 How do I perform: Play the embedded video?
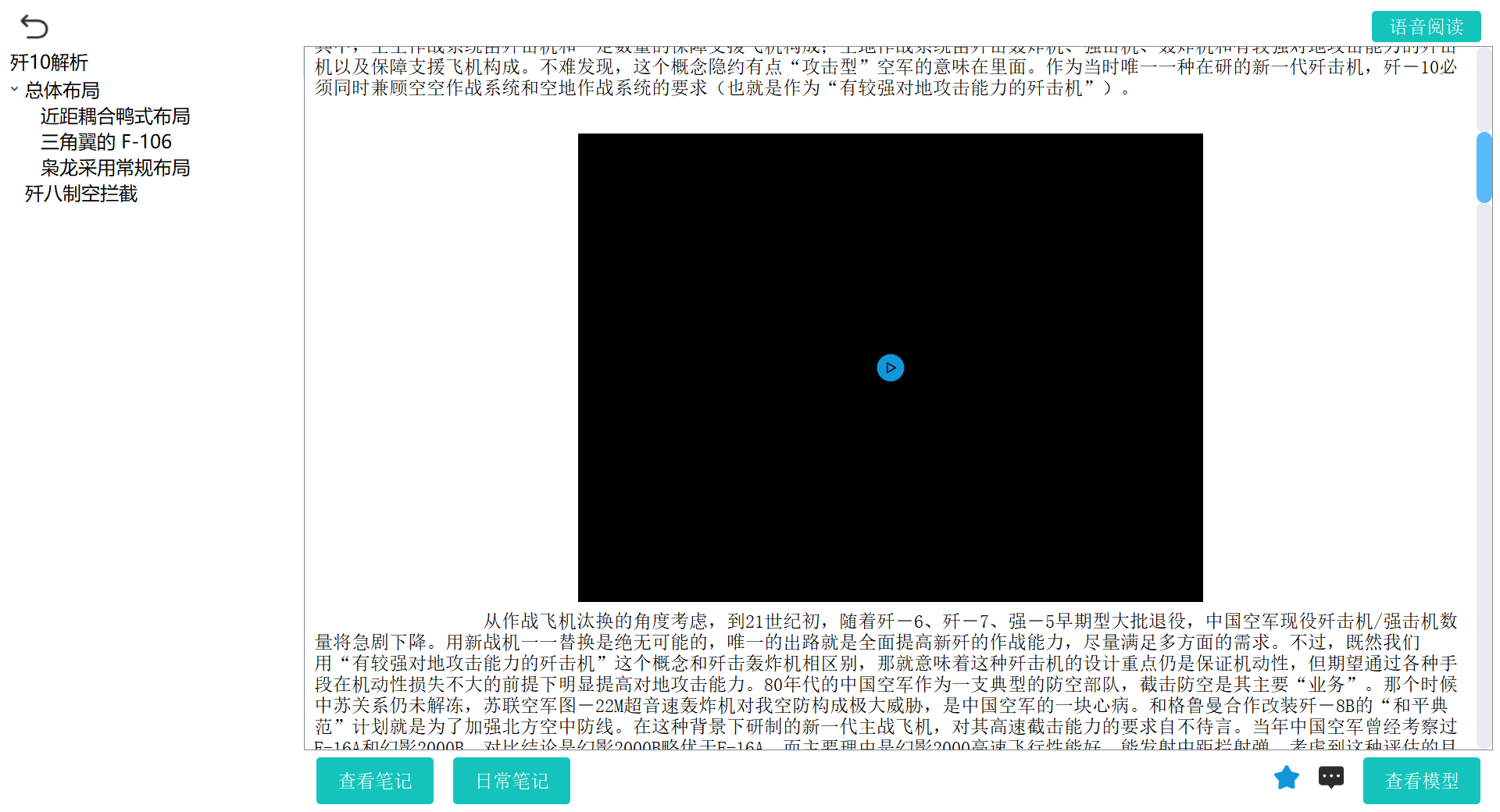891,368
